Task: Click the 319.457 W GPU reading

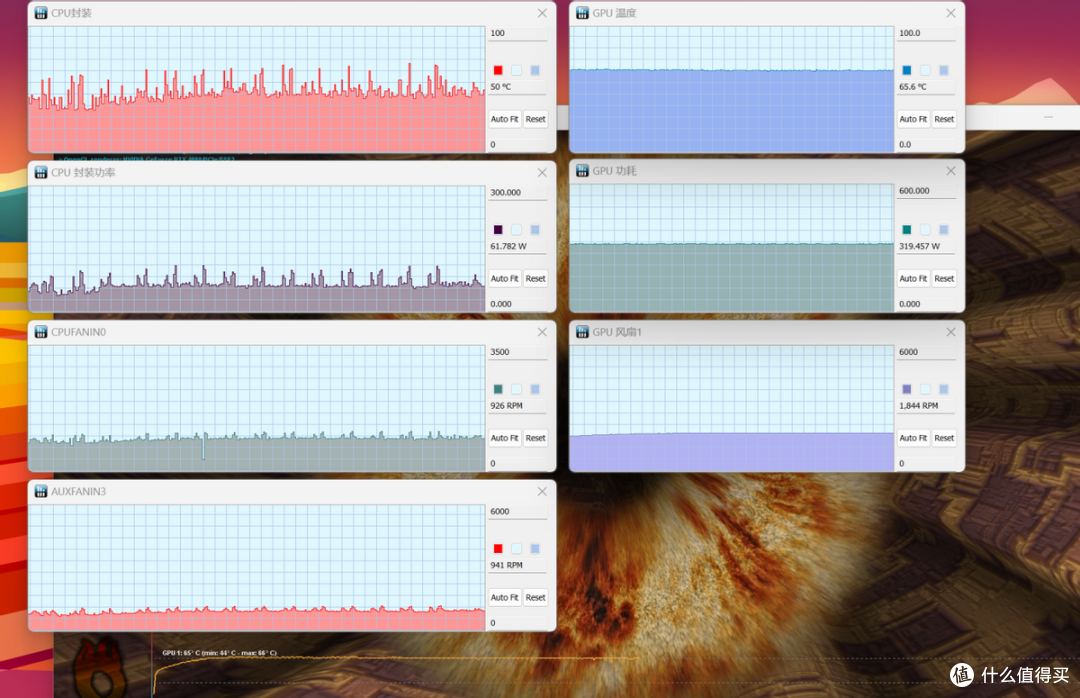Action: pos(920,246)
